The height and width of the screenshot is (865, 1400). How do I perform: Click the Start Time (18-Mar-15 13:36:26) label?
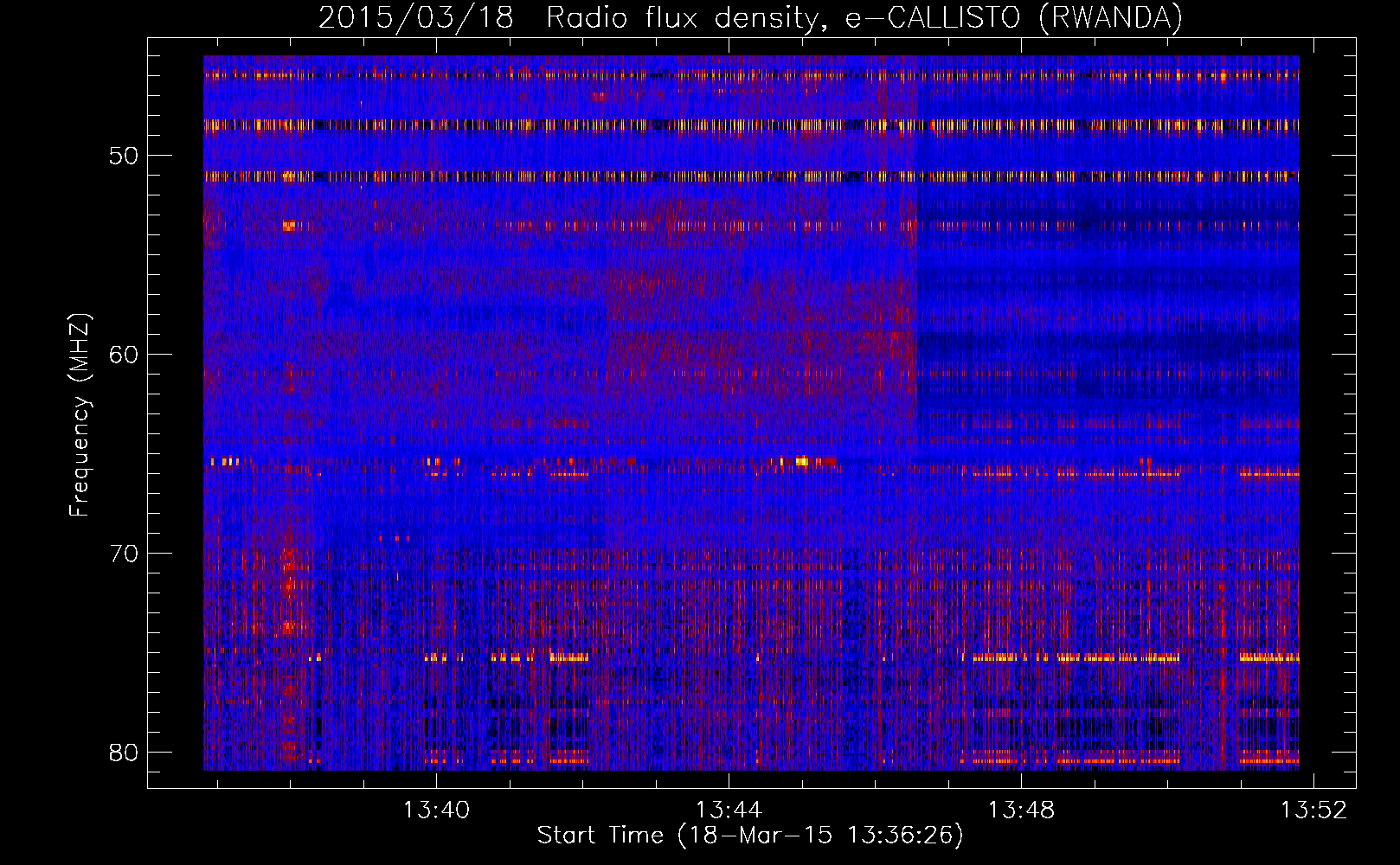tap(750, 836)
